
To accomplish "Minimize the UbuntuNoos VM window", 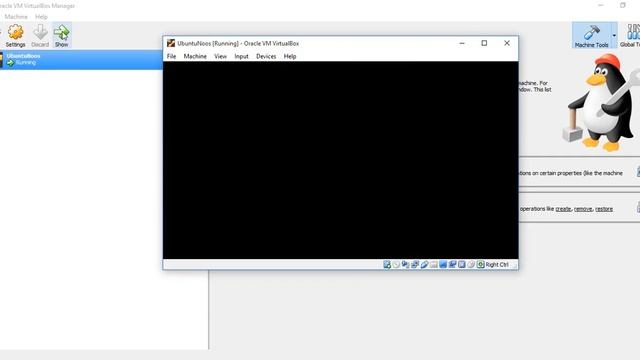I will pos(462,43).
